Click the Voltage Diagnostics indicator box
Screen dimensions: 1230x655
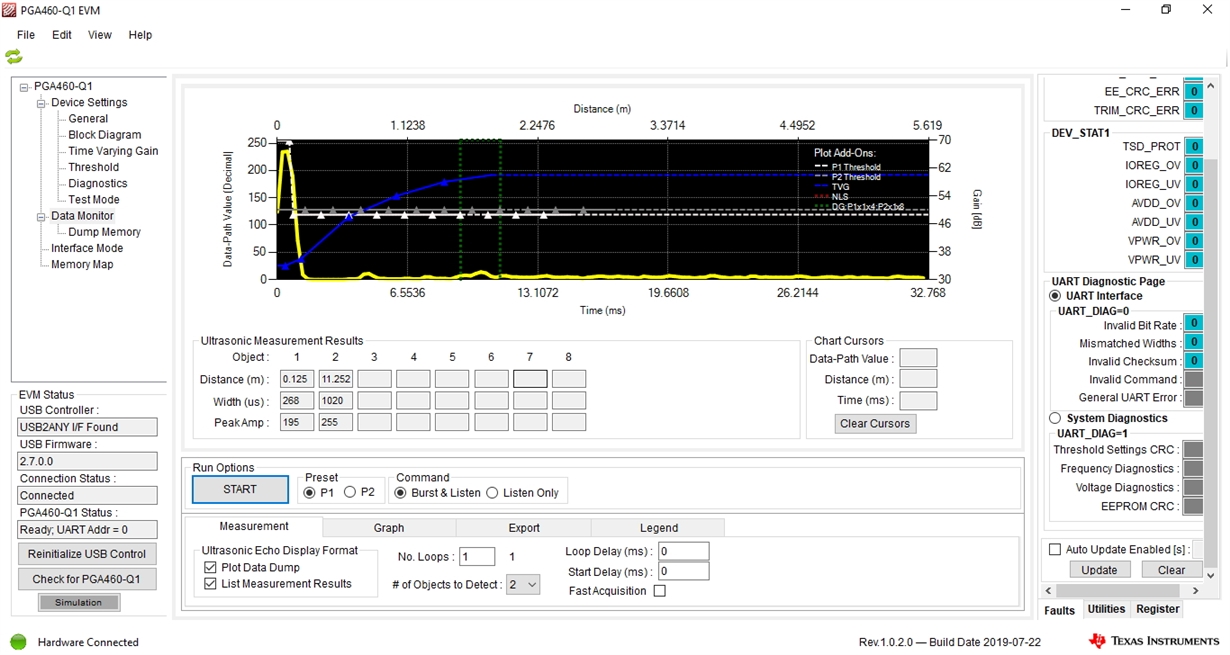click(1193, 488)
